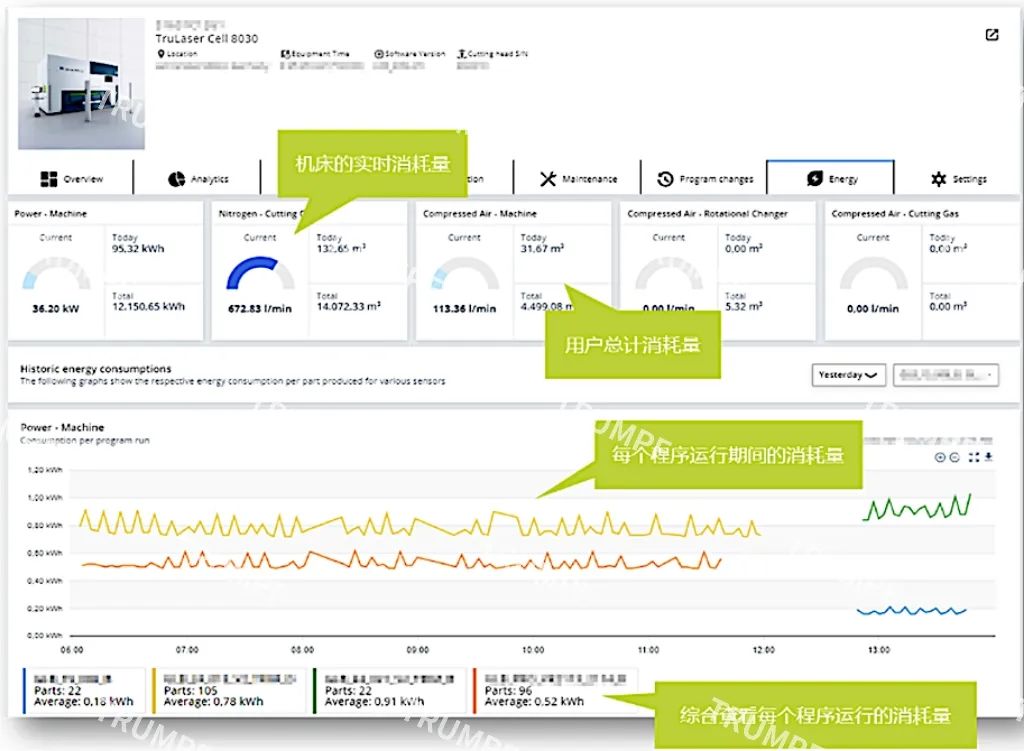Image resolution: width=1024 pixels, height=751 pixels.
Task: Open the Overview tab
Action: pos(71,178)
